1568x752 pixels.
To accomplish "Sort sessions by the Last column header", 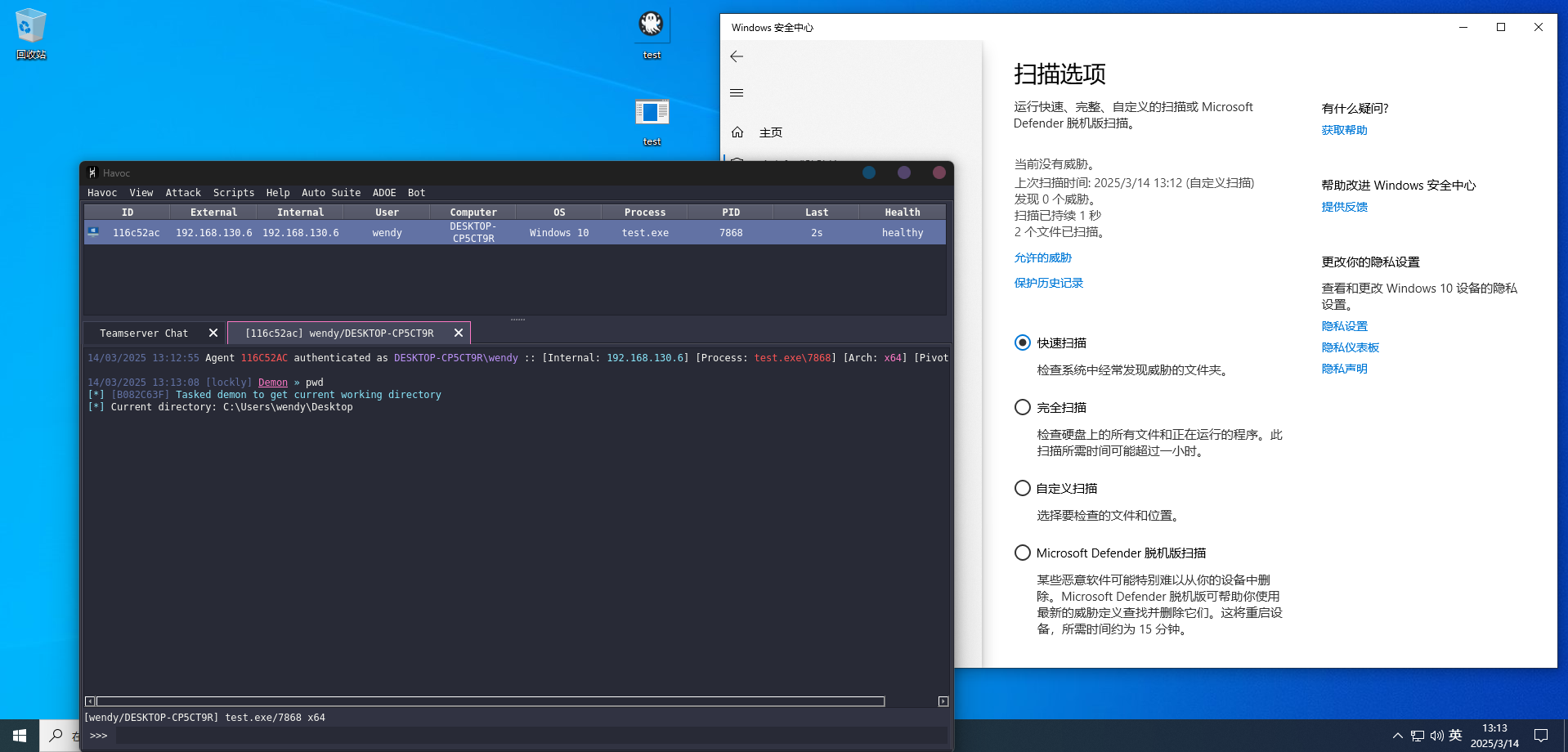I will [817, 213].
